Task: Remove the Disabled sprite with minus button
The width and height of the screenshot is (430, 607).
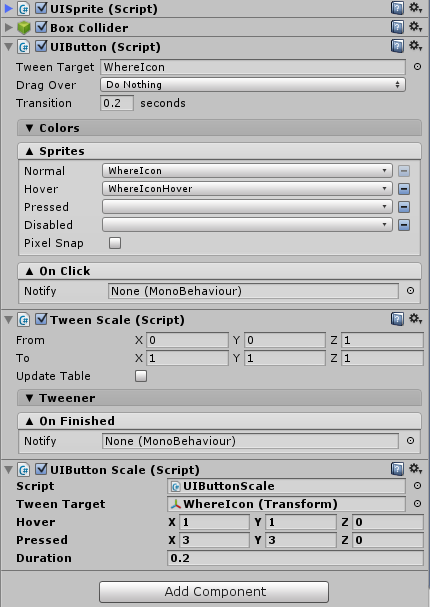Action: point(404,225)
